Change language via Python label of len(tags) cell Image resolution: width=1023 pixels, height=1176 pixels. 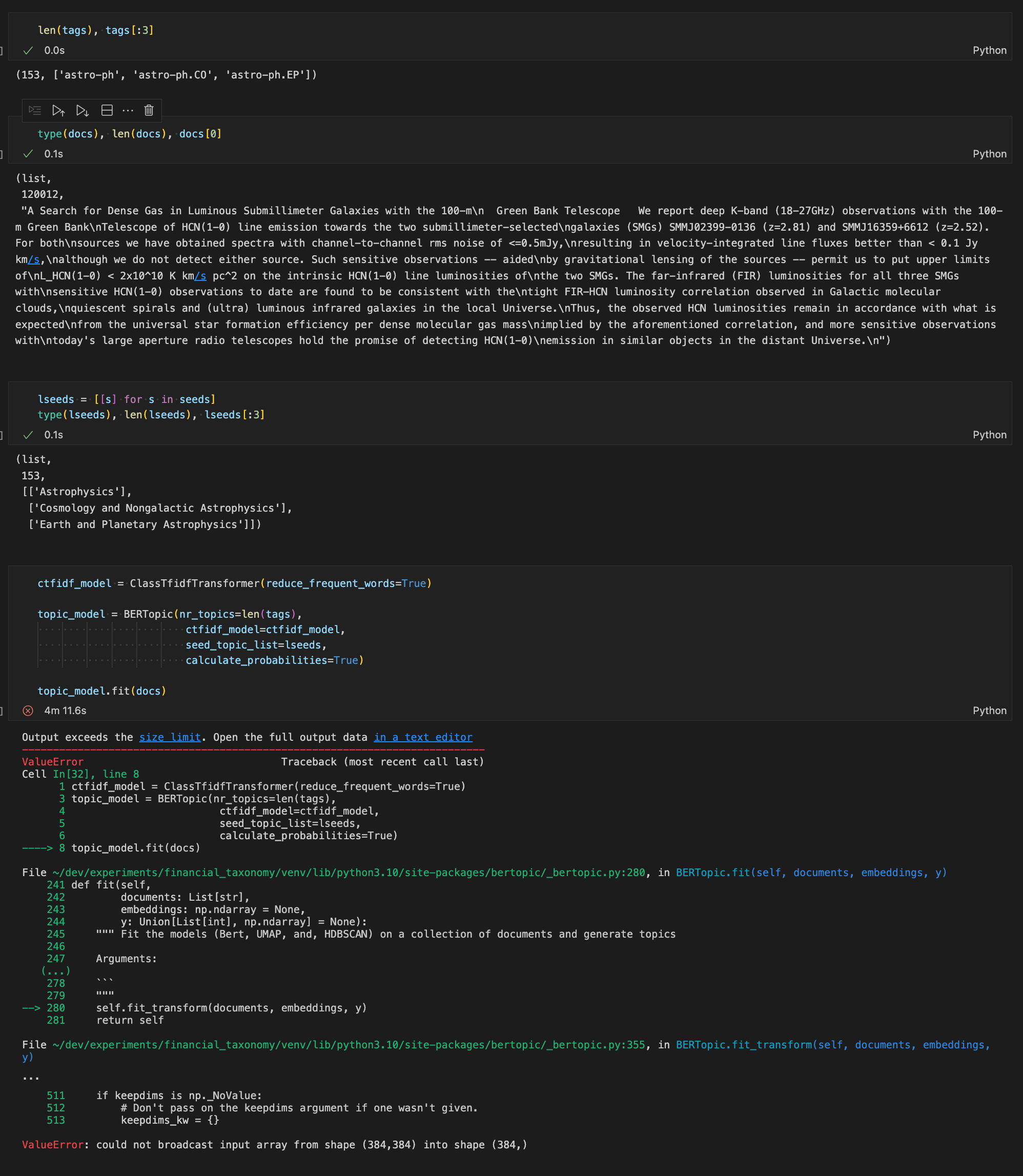tap(989, 50)
